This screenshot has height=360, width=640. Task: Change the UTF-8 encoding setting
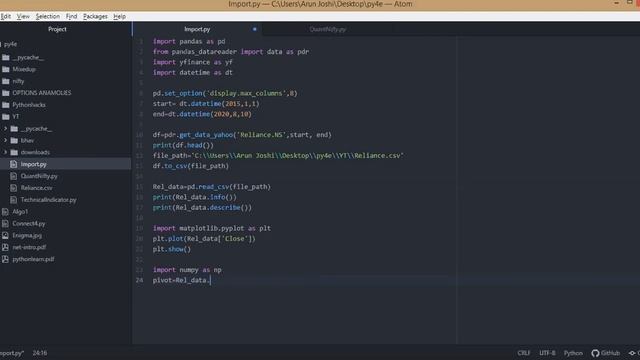point(547,353)
